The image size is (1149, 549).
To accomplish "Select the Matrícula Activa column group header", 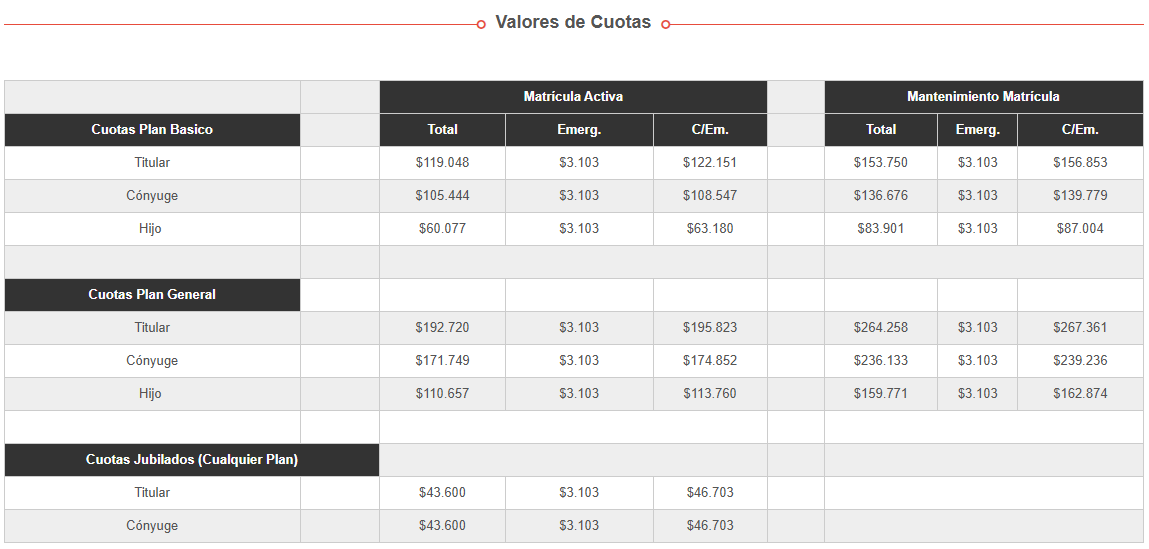I will click(x=573, y=97).
